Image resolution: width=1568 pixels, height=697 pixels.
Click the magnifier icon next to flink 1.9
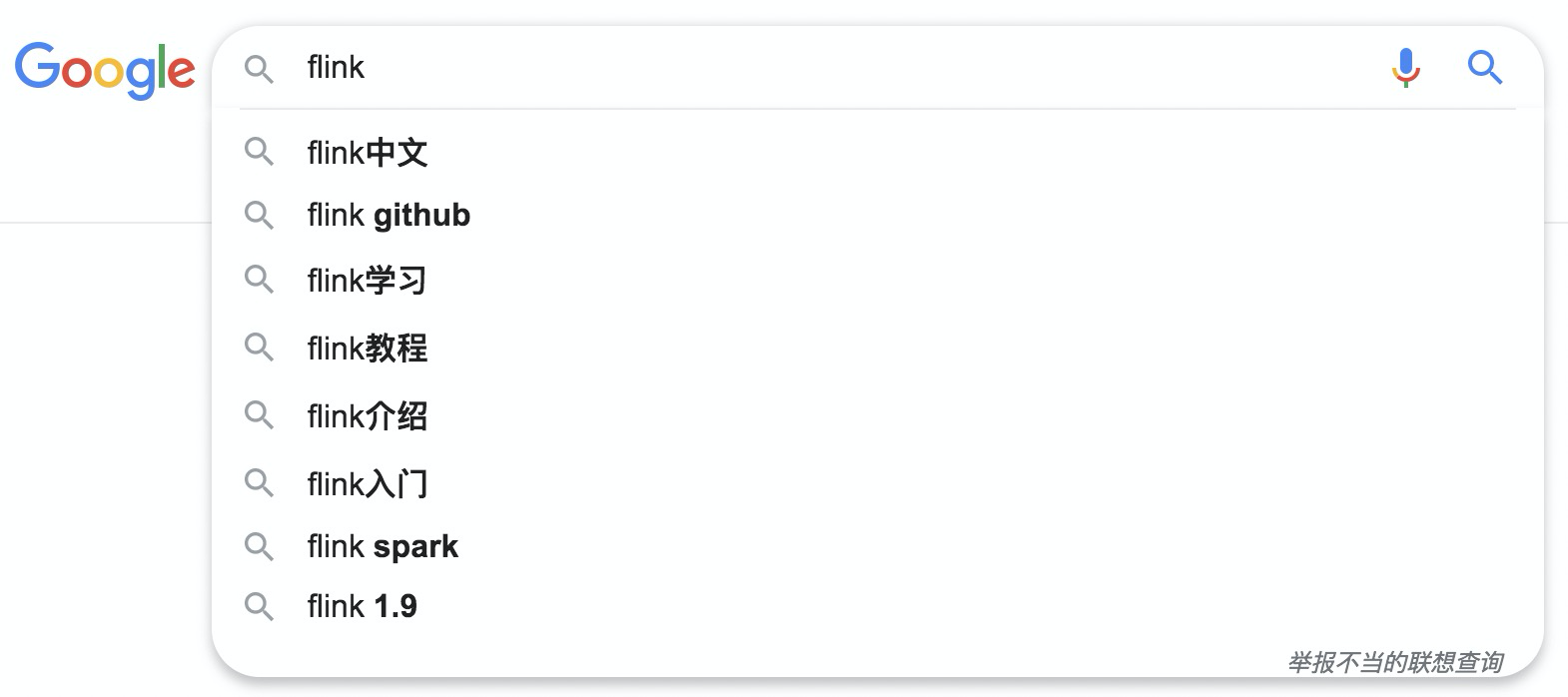tap(259, 606)
